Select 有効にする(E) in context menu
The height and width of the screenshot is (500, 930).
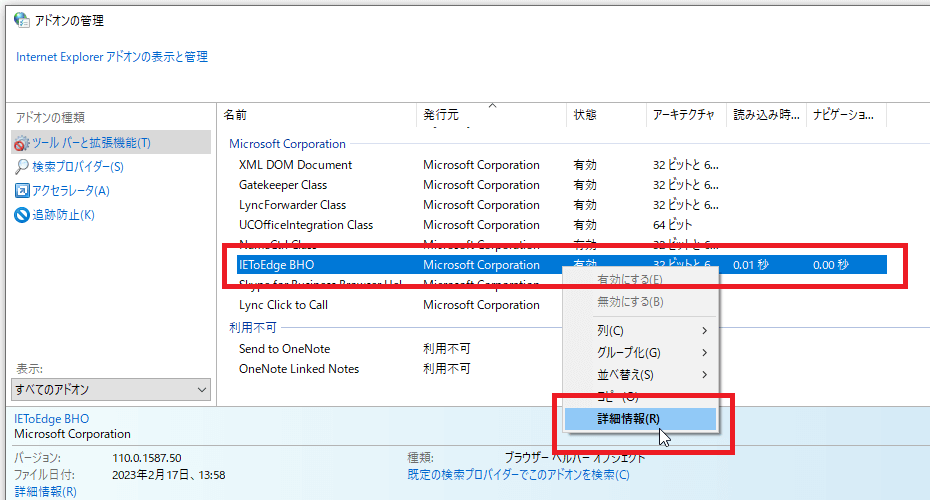630,279
